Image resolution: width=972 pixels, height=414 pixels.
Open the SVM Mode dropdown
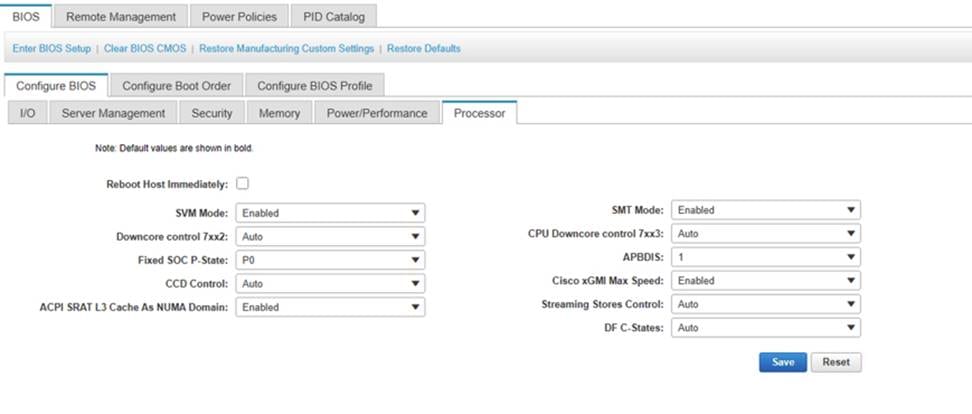pyautogui.click(x=330, y=213)
